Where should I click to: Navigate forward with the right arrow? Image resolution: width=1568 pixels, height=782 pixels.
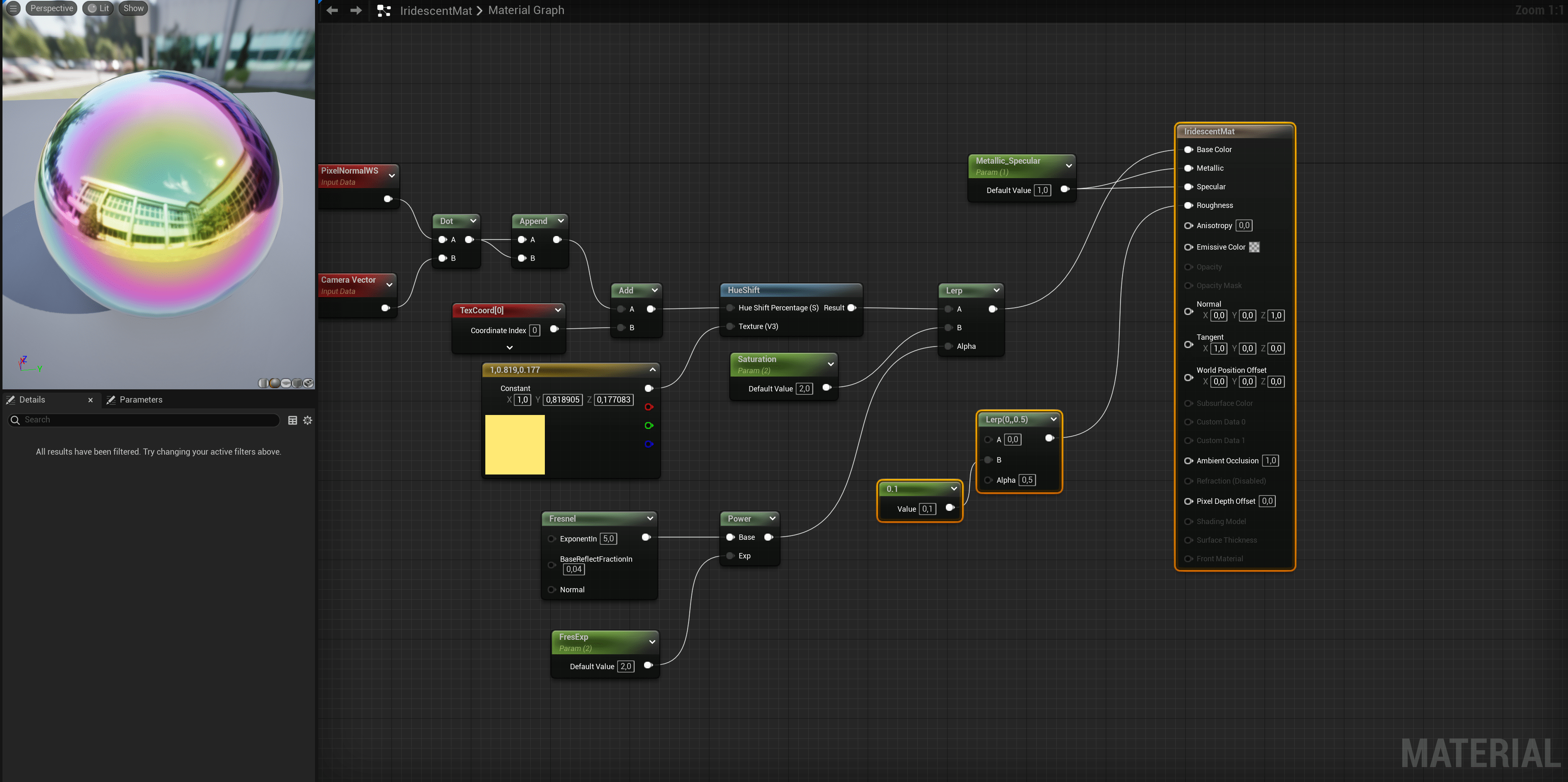pyautogui.click(x=356, y=10)
